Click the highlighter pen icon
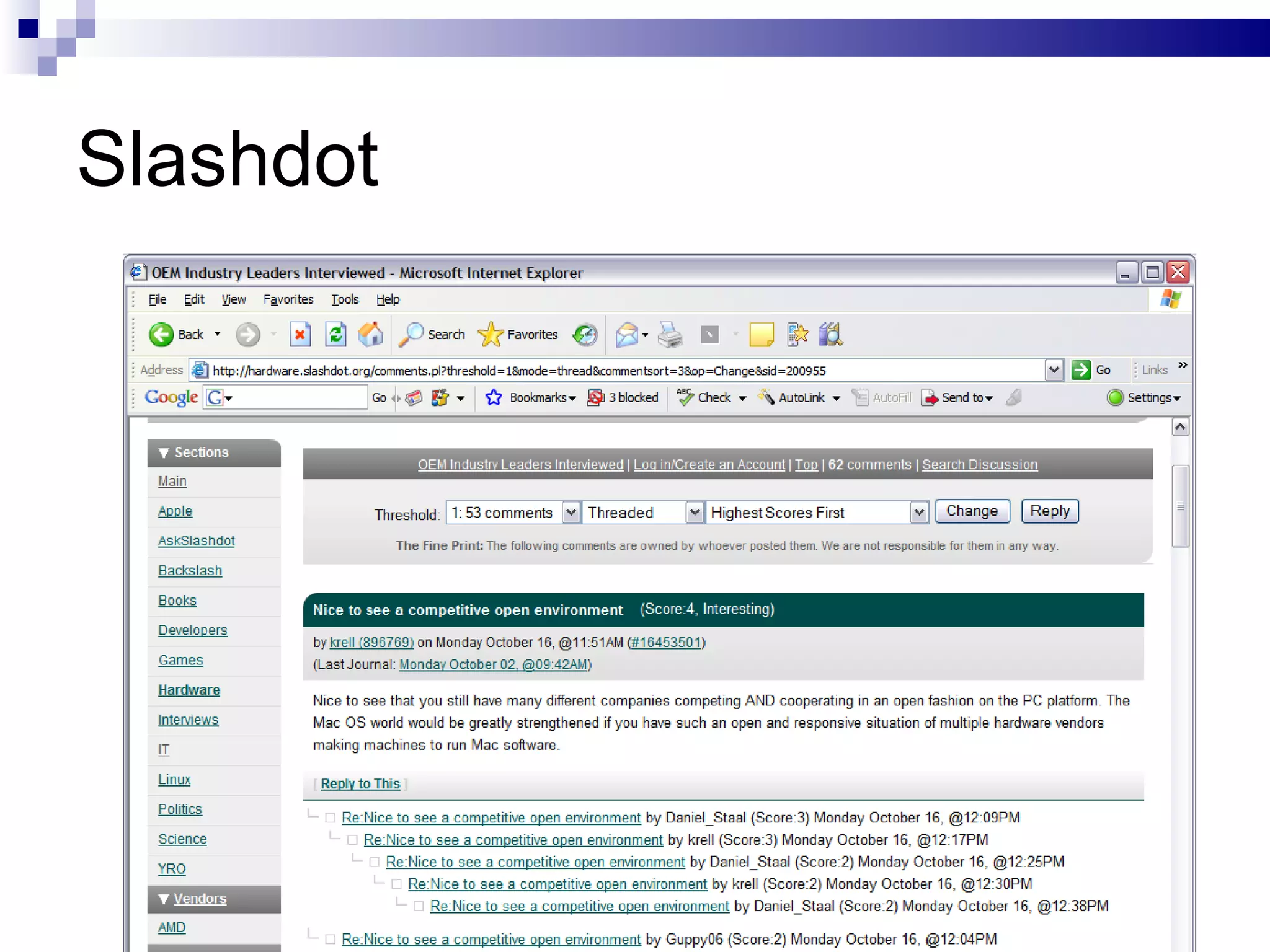This screenshot has height=952, width=1270. point(1014,397)
